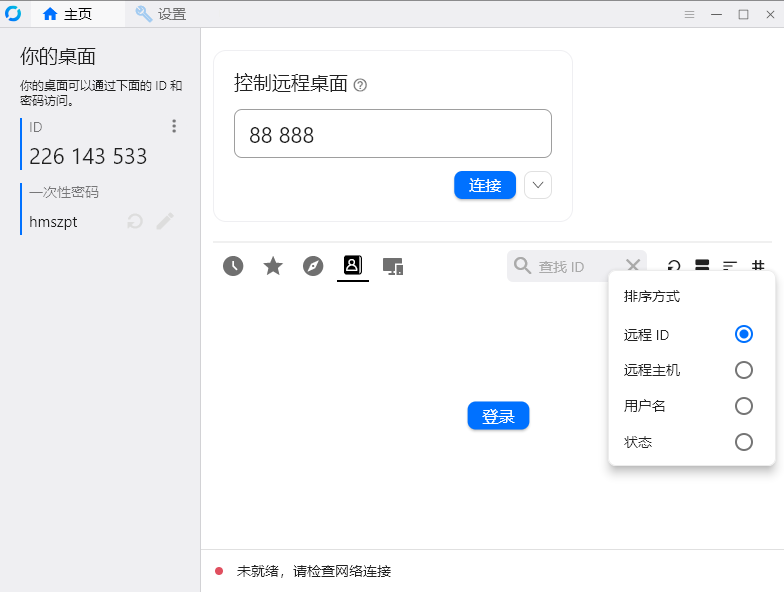The image size is (784, 592).
Task: Close the application window
Action: tap(770, 14)
